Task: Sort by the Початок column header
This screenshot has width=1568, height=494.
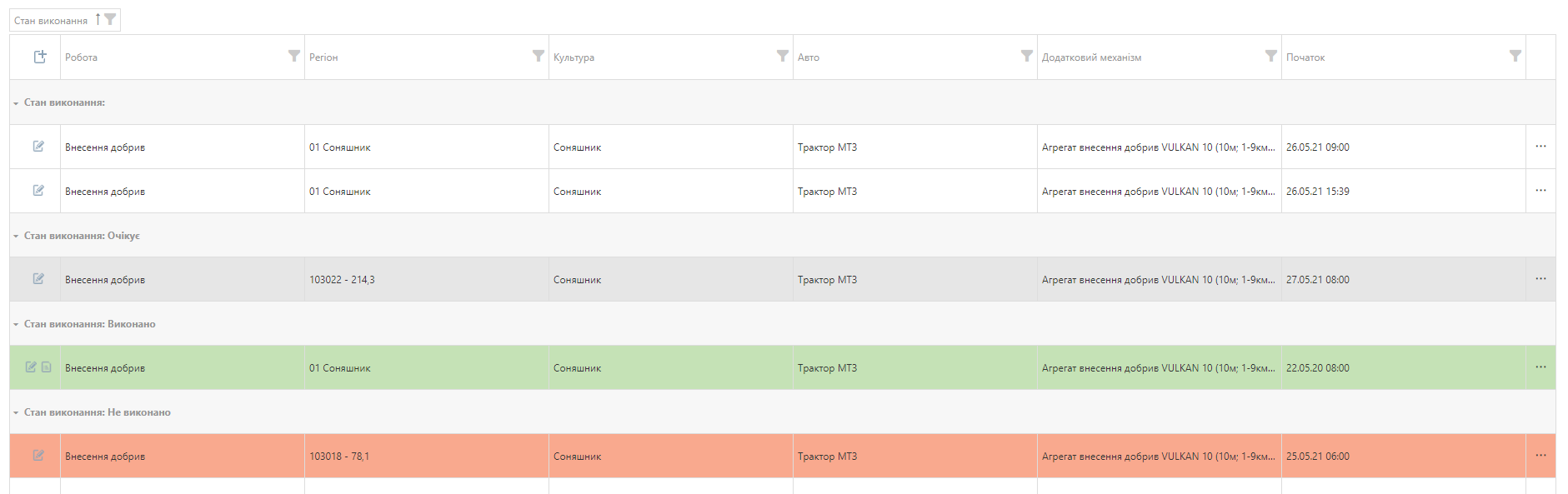Action: point(1305,57)
